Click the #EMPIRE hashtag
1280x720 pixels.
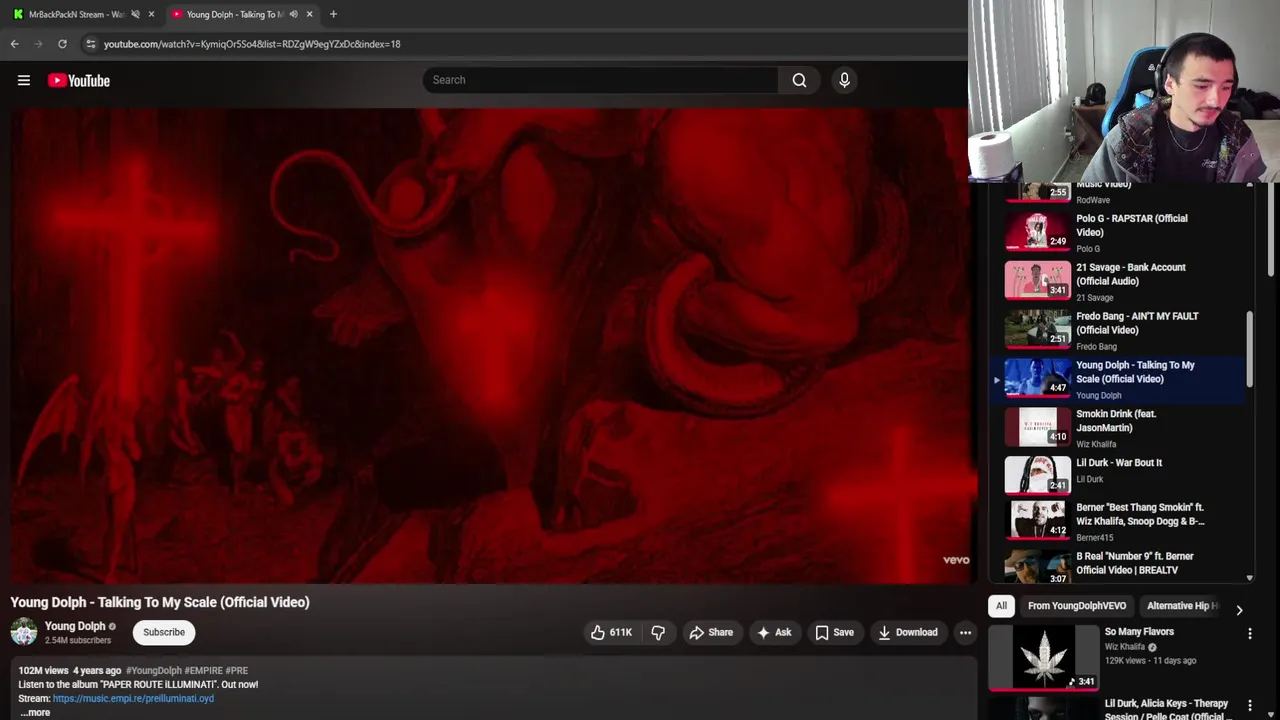203,670
